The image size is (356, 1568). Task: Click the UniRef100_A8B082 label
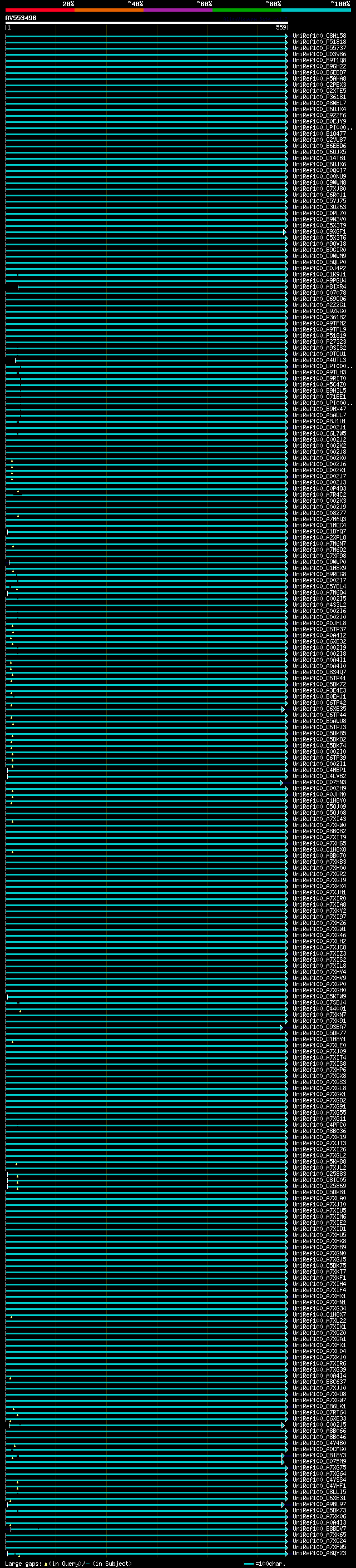pos(319,831)
